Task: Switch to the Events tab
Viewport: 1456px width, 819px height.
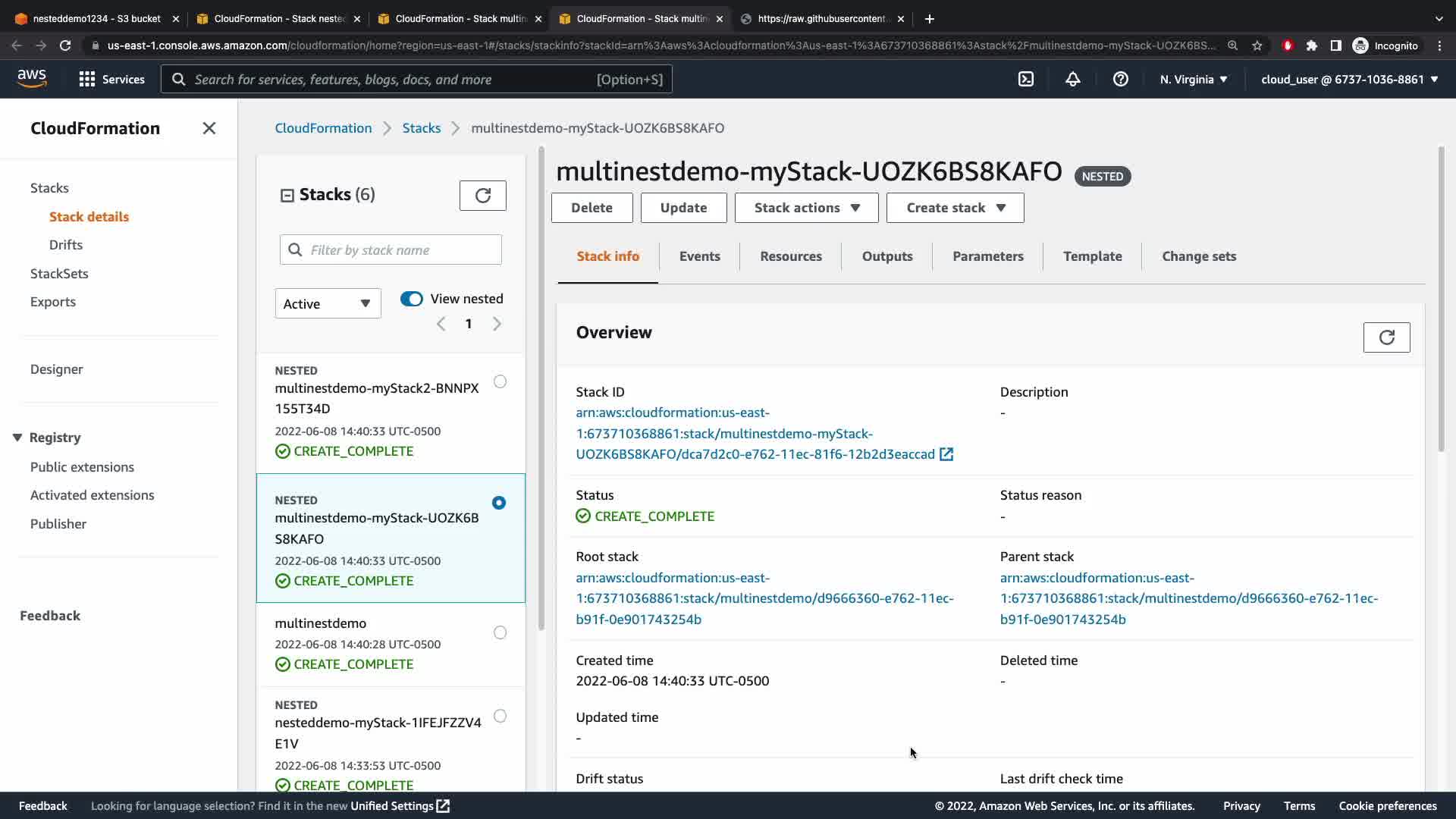Action: click(x=699, y=256)
